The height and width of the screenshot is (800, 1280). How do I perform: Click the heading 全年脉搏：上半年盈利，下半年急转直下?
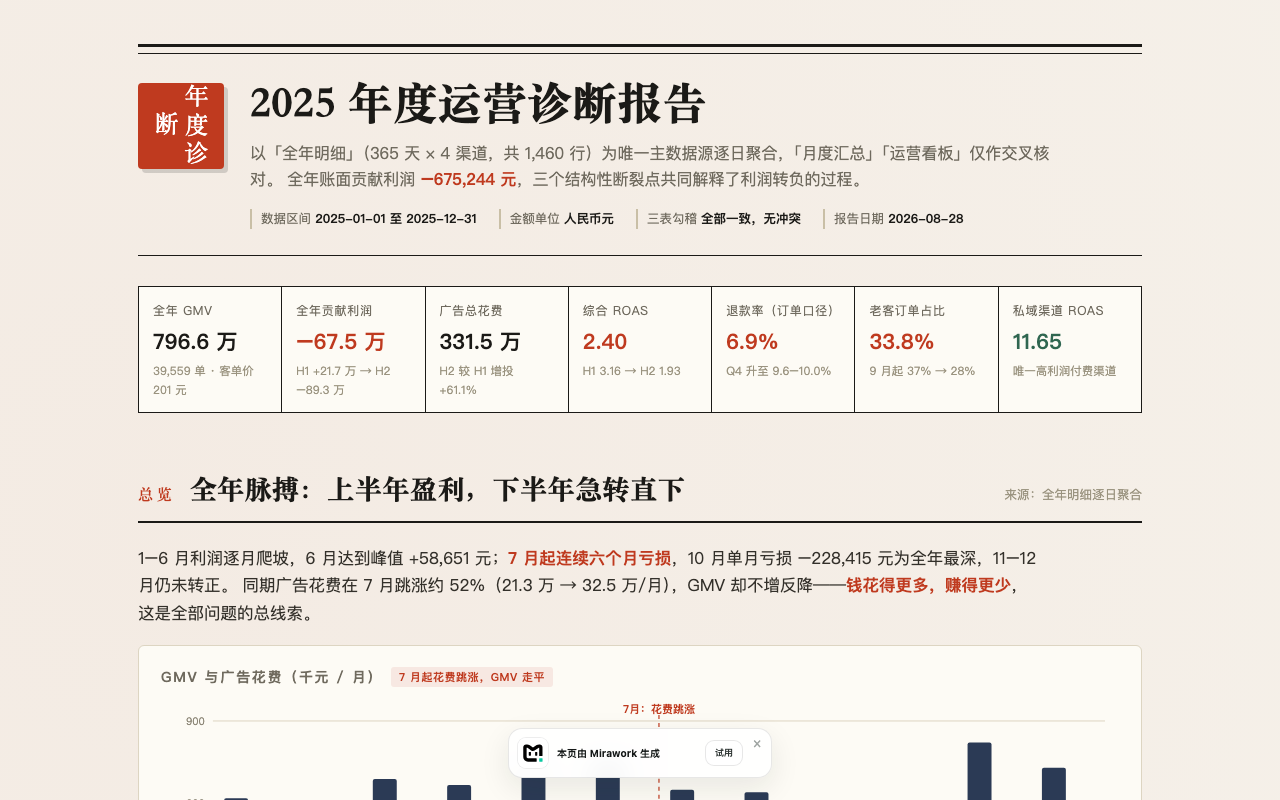coord(437,490)
